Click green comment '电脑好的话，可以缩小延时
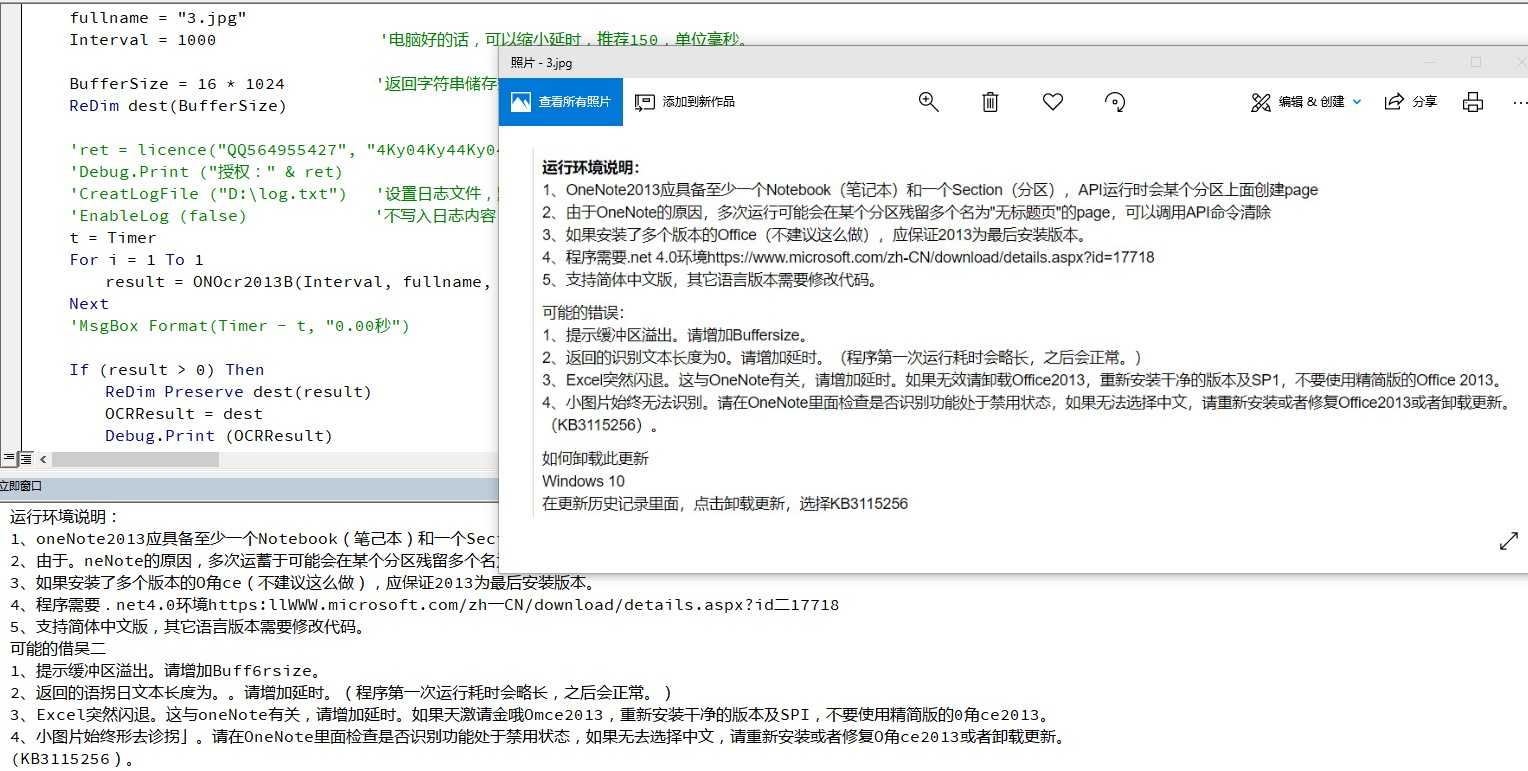 coord(564,40)
